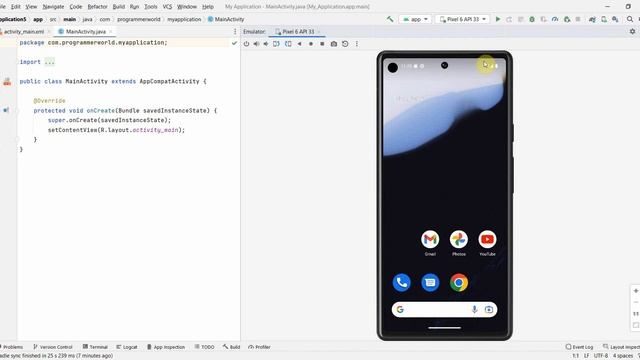This screenshot has height=360, width=640.
Task: Tap the Google search bar on emulator
Action: tap(444, 309)
